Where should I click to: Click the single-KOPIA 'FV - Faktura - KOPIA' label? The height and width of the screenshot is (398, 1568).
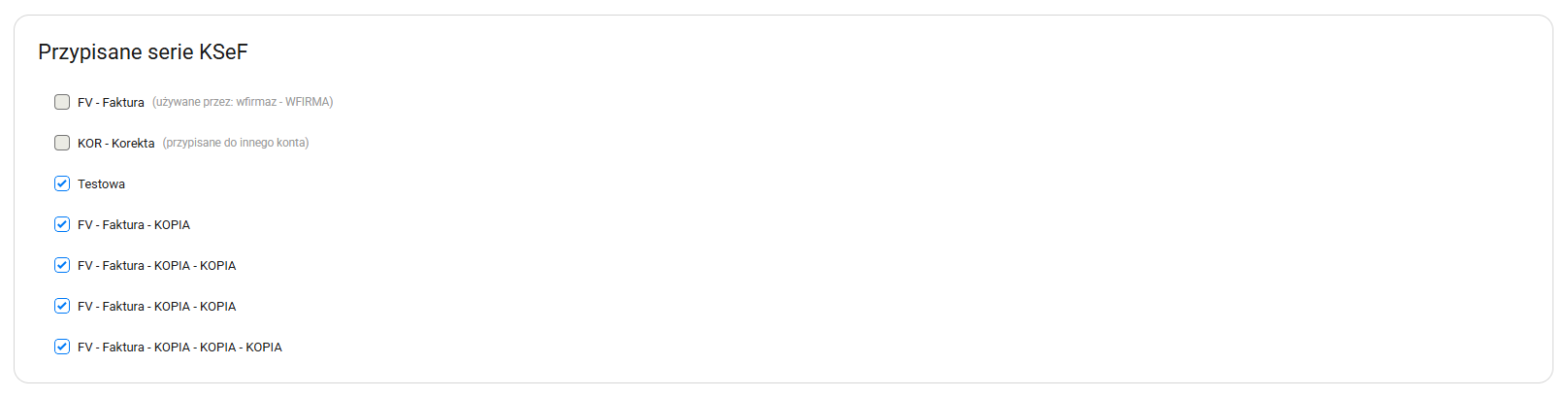point(134,225)
